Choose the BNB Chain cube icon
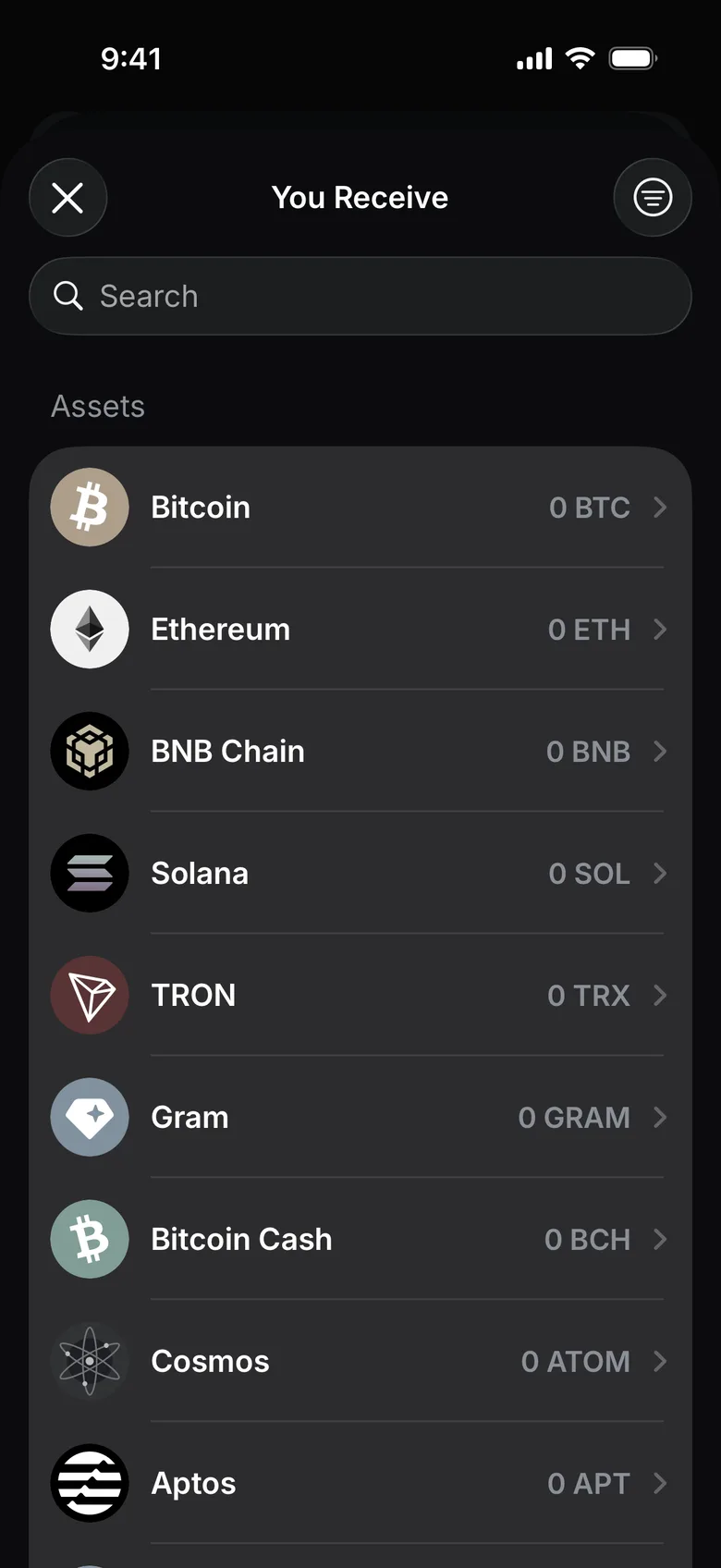This screenshot has width=721, height=1568. [x=90, y=752]
